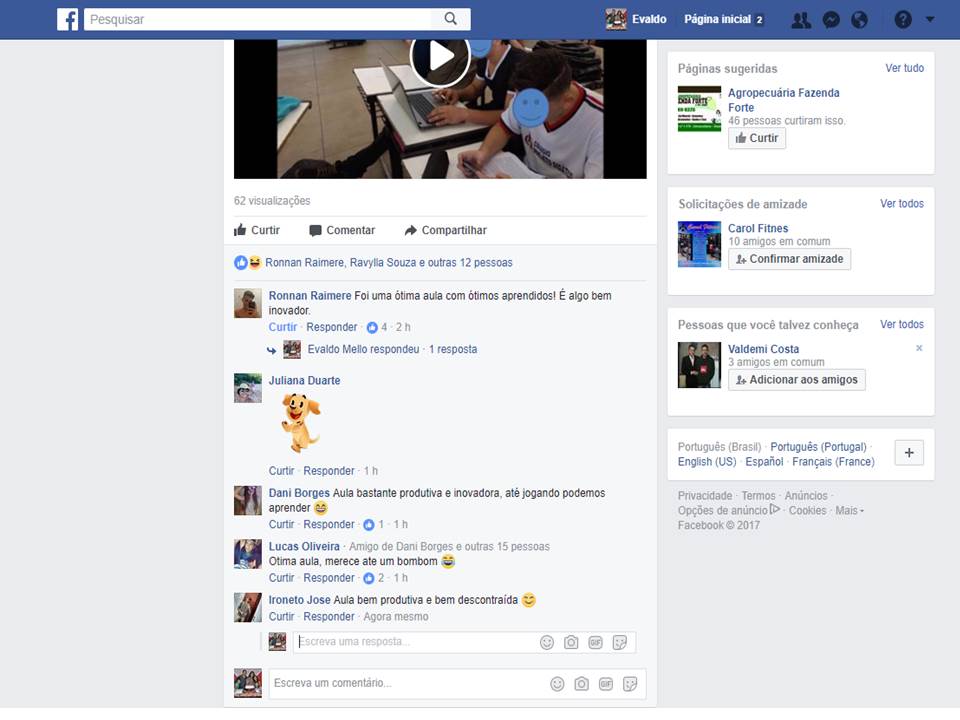Click the search magnifier button
The height and width of the screenshot is (720, 960).
pos(450,19)
